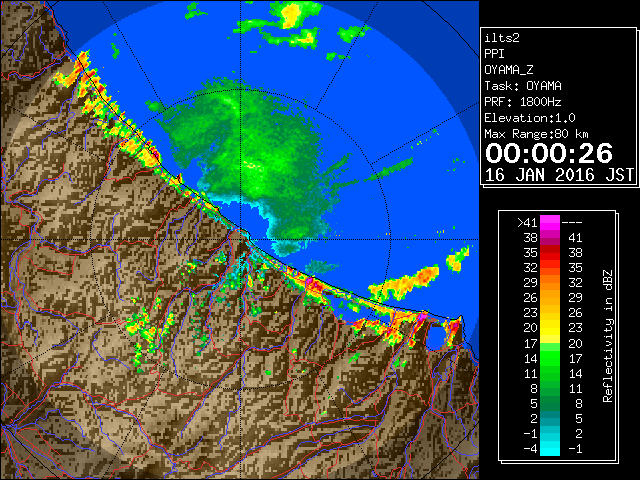The image size is (640, 480).
Task: Click the orange 29-32 dBZ legend swatch
Action: coord(550,282)
